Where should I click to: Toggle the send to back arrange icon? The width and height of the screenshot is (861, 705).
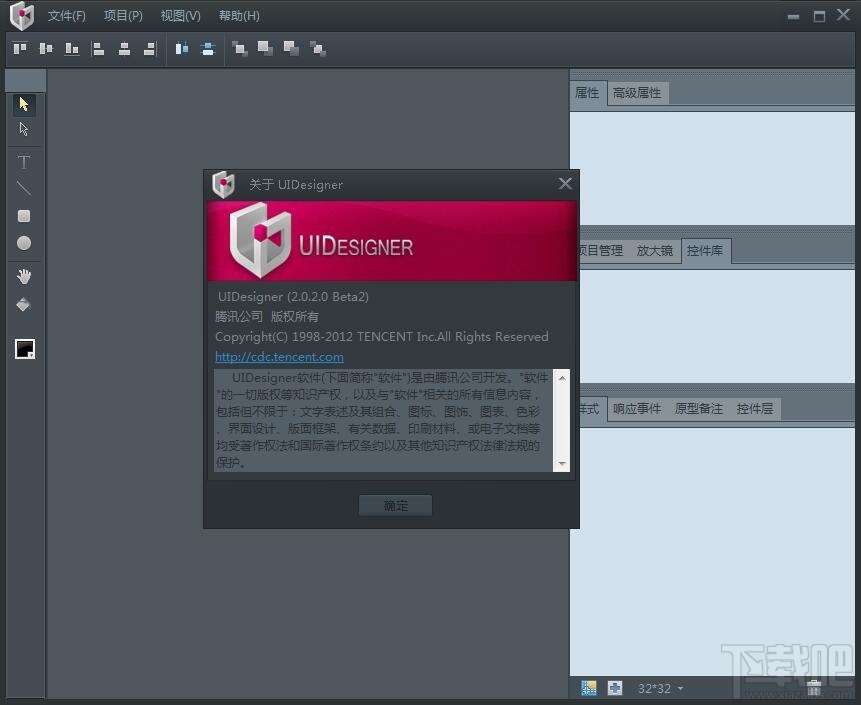(318, 48)
